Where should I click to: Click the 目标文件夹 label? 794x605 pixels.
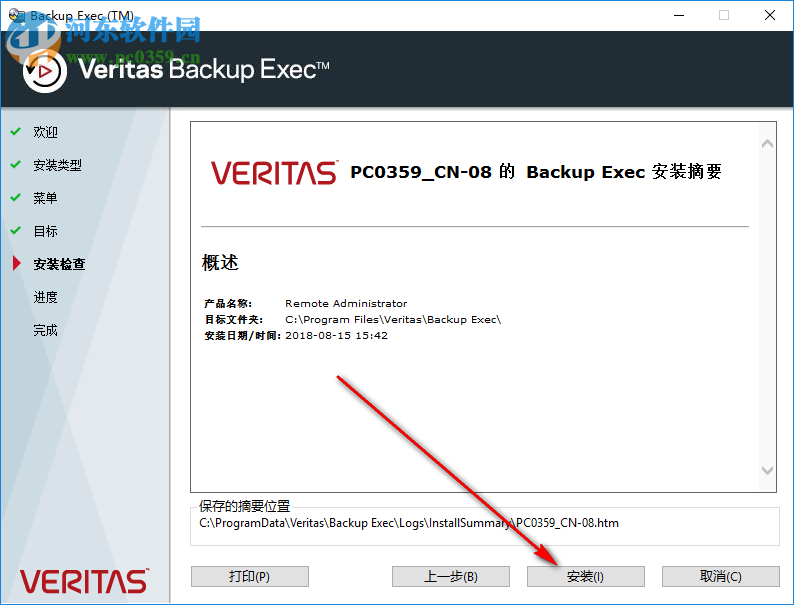coord(233,319)
